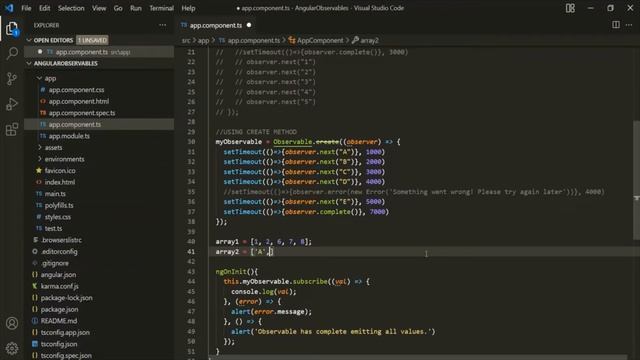Click app.component.ts in Open Editors list

point(82,52)
